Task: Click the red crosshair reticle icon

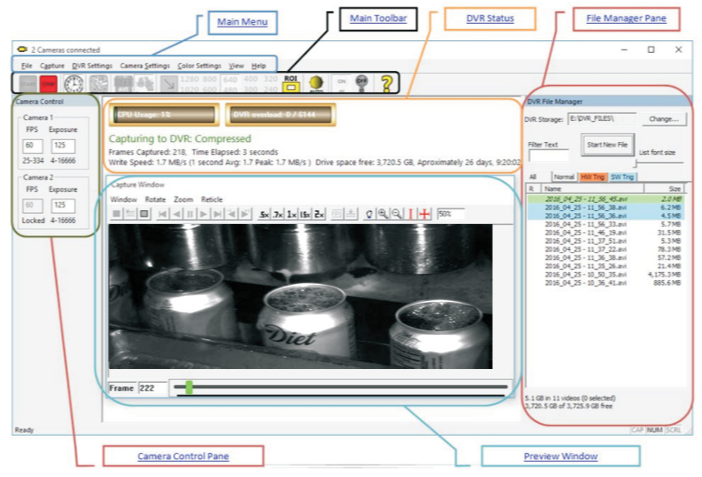Action: [x=423, y=214]
